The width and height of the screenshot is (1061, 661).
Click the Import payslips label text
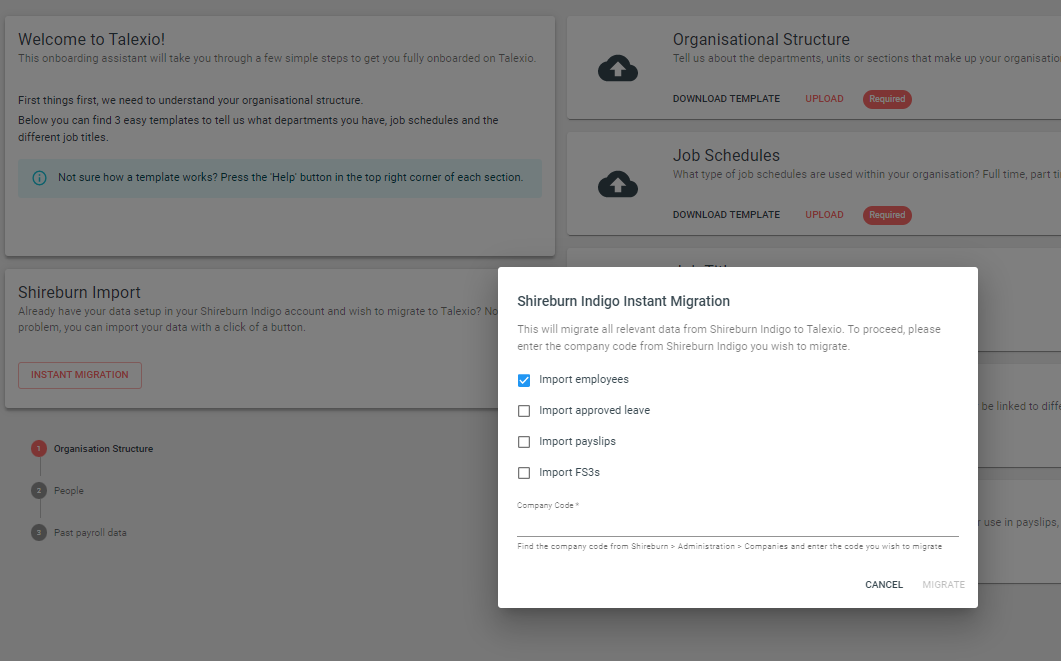pos(577,441)
